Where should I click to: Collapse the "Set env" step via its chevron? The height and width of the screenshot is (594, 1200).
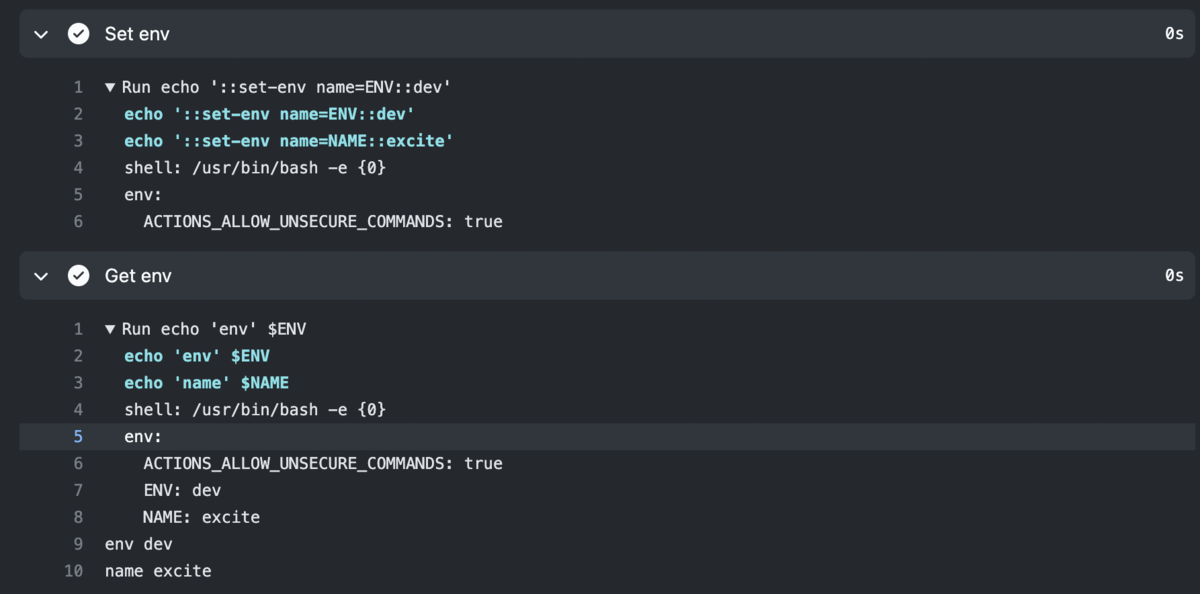pos(38,33)
